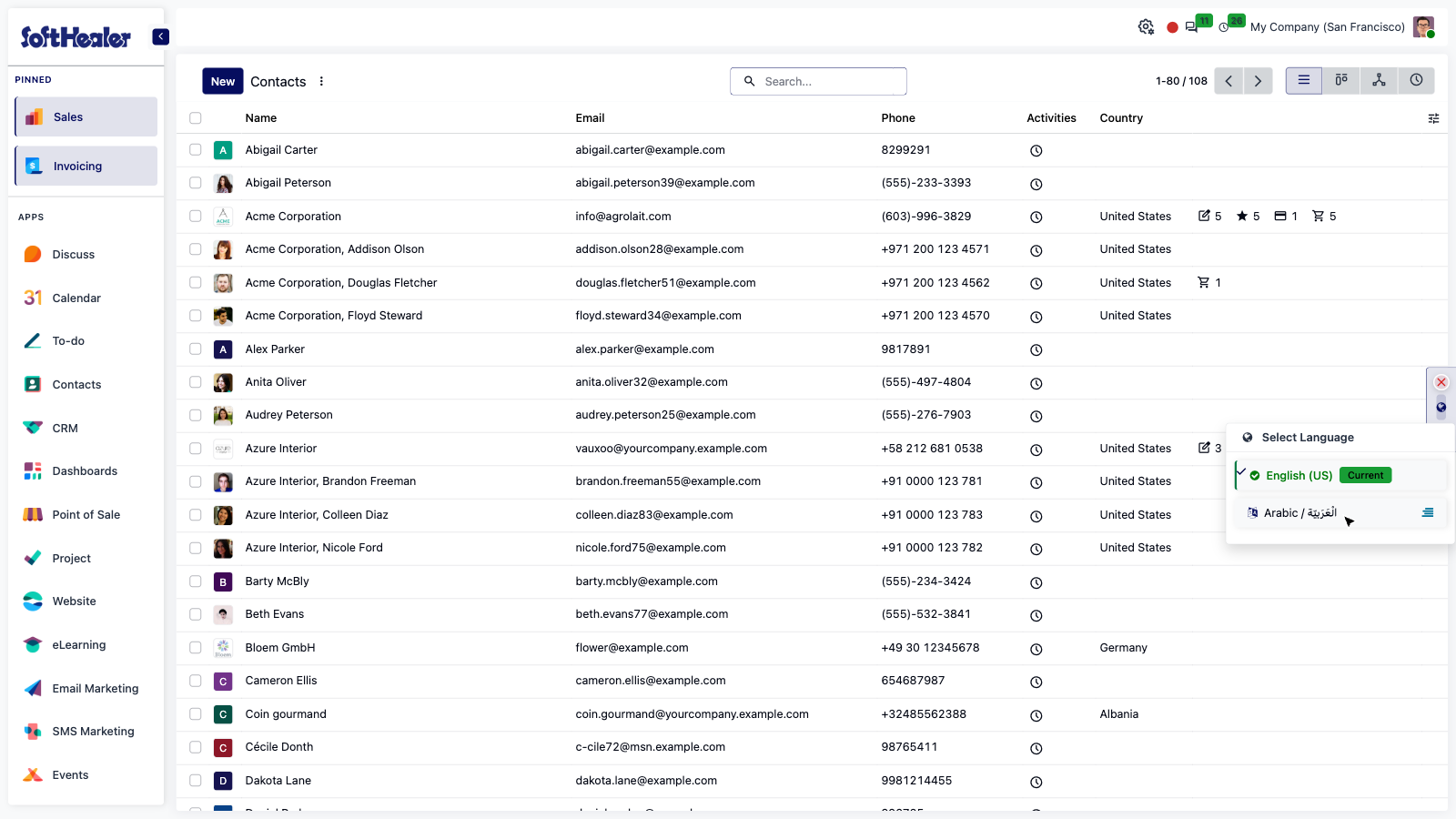Tick the select-all contacts checkbox
The height and width of the screenshot is (819, 1456).
point(195,118)
